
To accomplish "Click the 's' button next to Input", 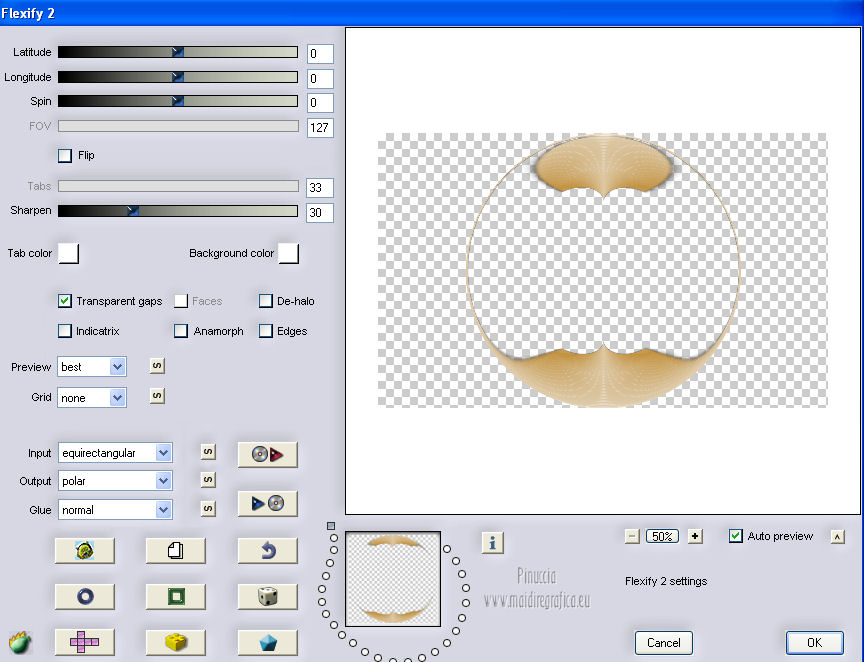I will click(208, 452).
